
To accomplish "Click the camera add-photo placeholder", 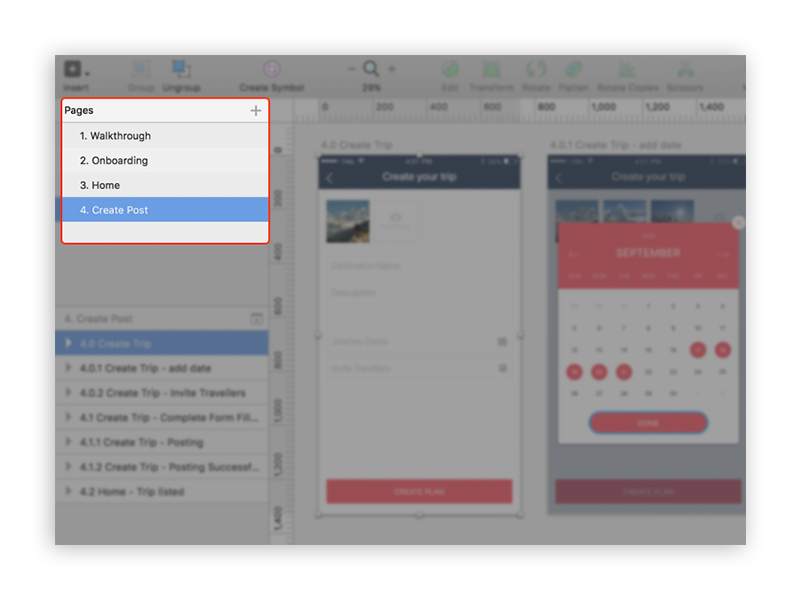I will click(395, 221).
